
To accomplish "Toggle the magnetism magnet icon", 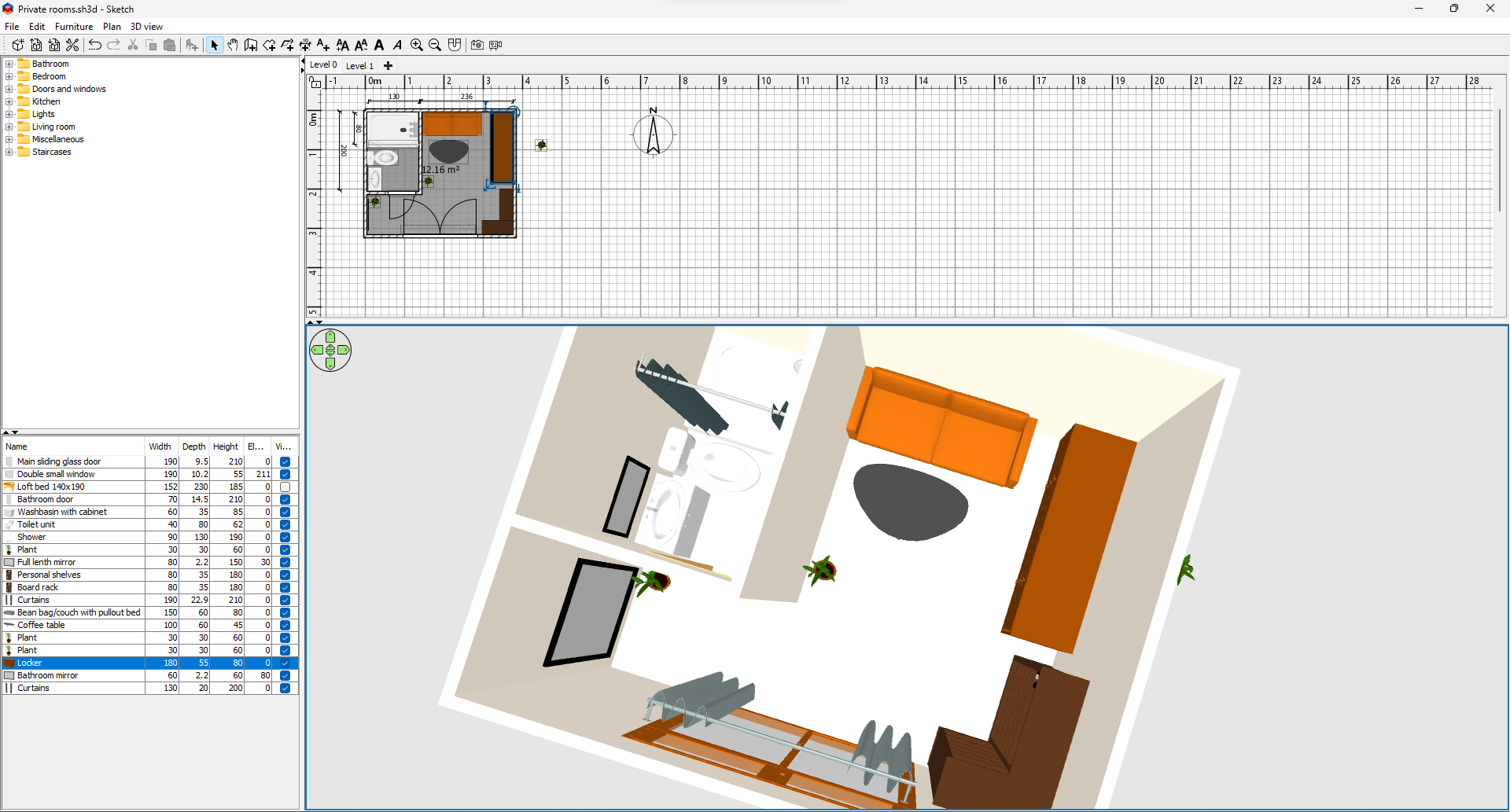I will point(455,45).
